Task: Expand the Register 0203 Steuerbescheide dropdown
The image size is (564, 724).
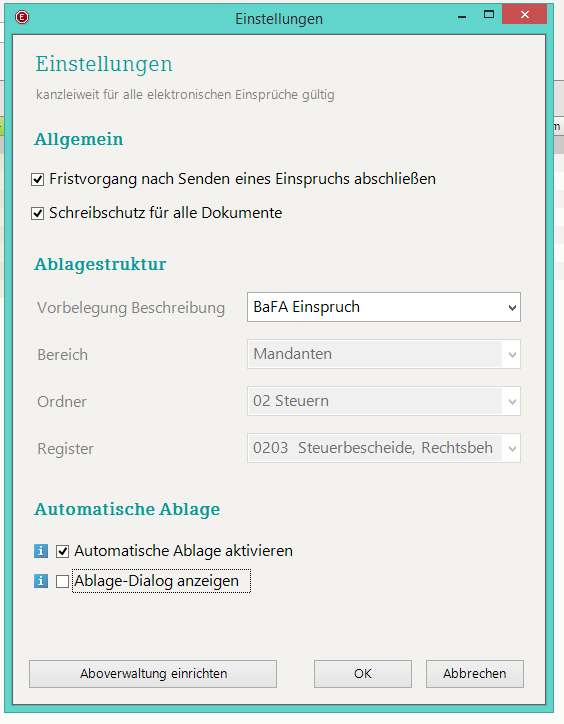Action: click(384, 448)
